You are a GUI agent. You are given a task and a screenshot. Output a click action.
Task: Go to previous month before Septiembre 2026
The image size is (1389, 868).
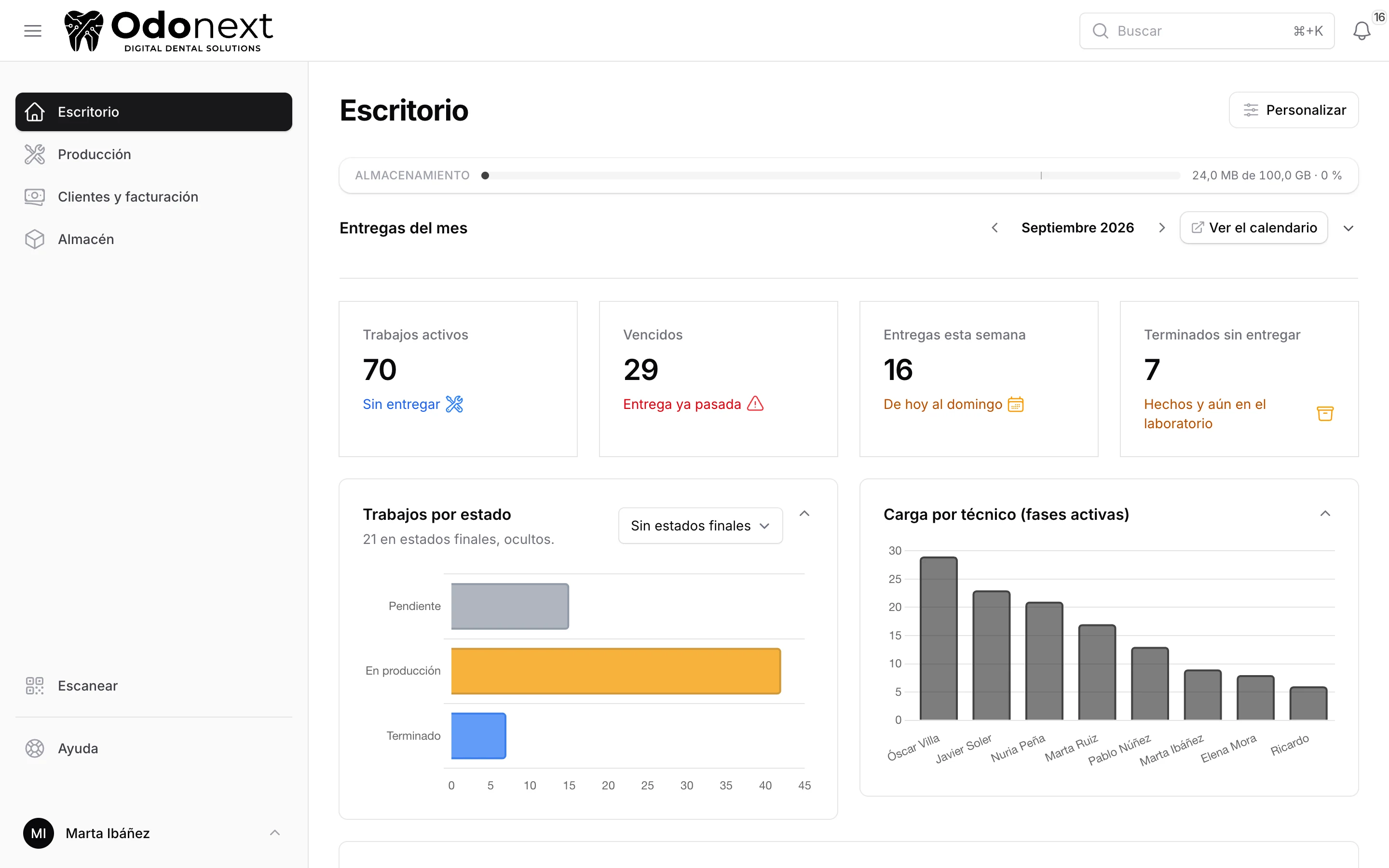[994, 228]
